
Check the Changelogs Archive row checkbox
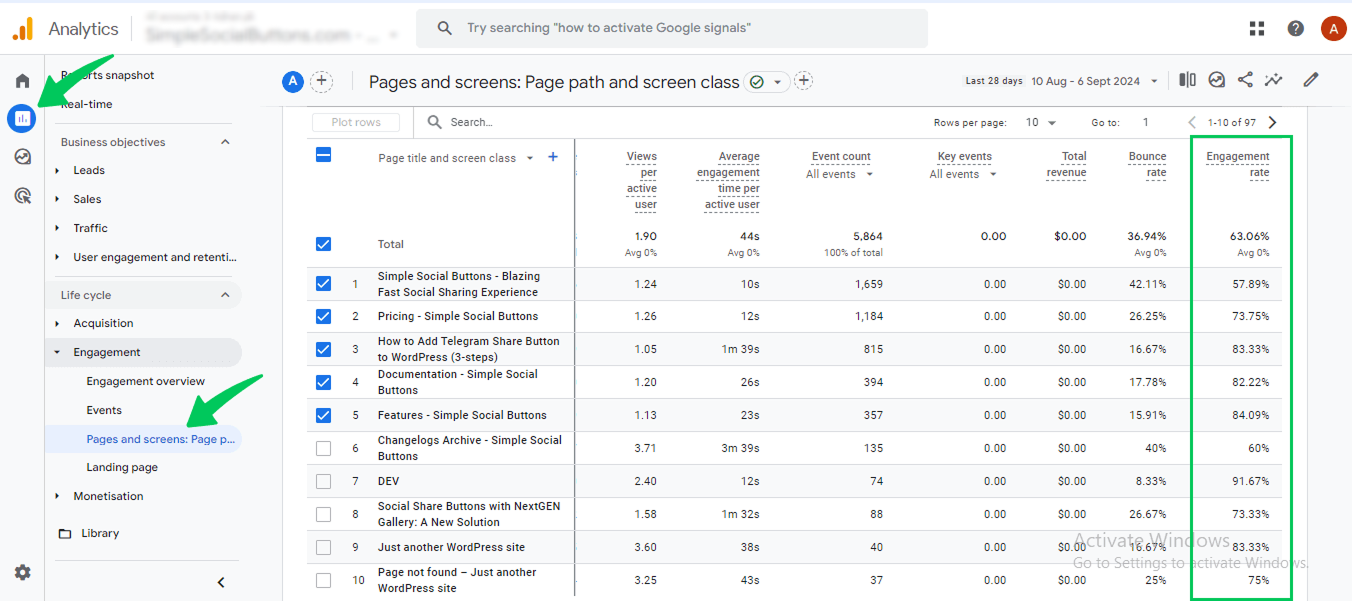coord(323,448)
